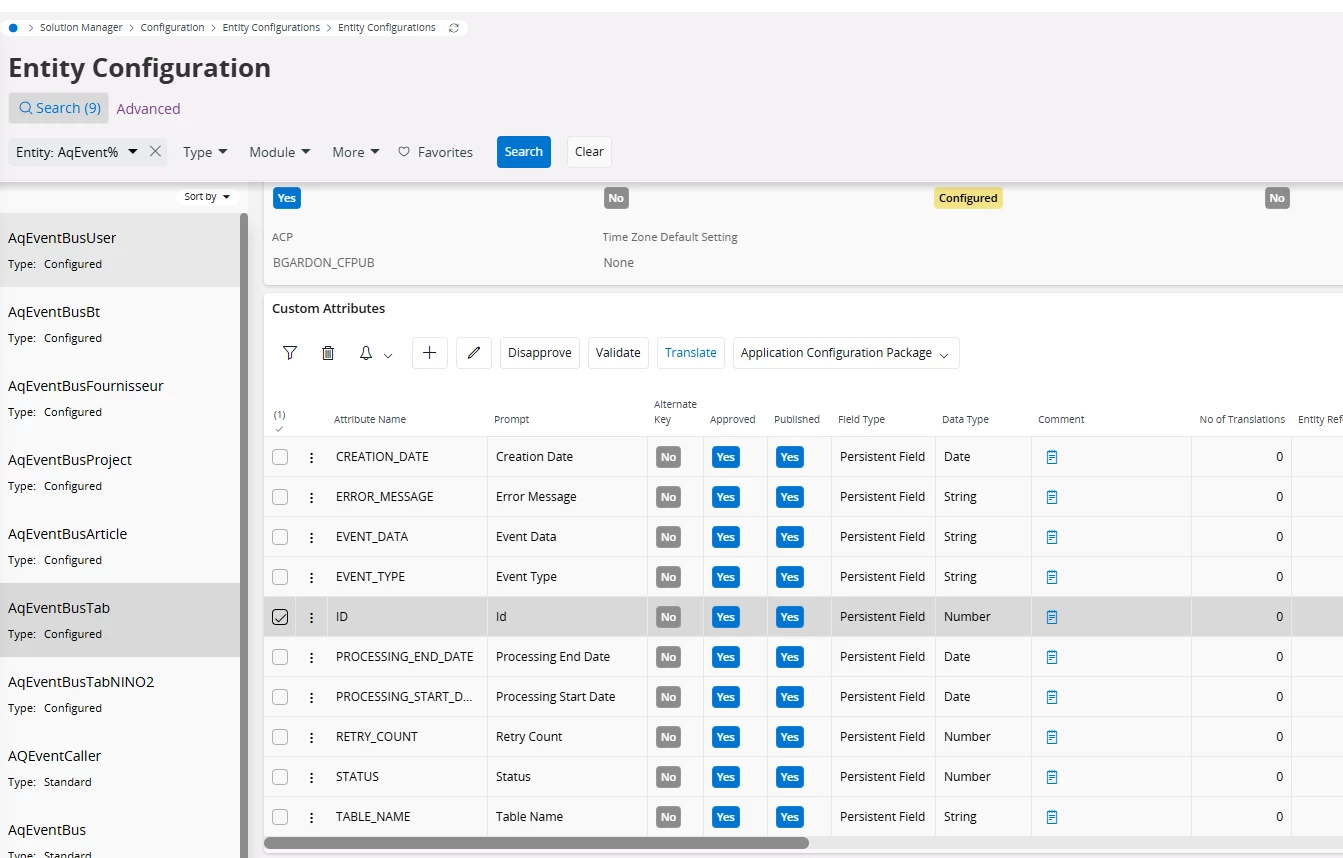Open comment icon for CREATION_DATE row
The width and height of the screenshot is (1343, 858).
[1051, 457]
